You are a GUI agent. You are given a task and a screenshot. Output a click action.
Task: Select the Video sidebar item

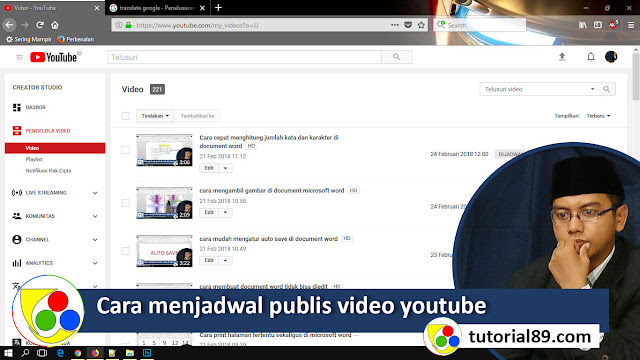pyautogui.click(x=55, y=148)
